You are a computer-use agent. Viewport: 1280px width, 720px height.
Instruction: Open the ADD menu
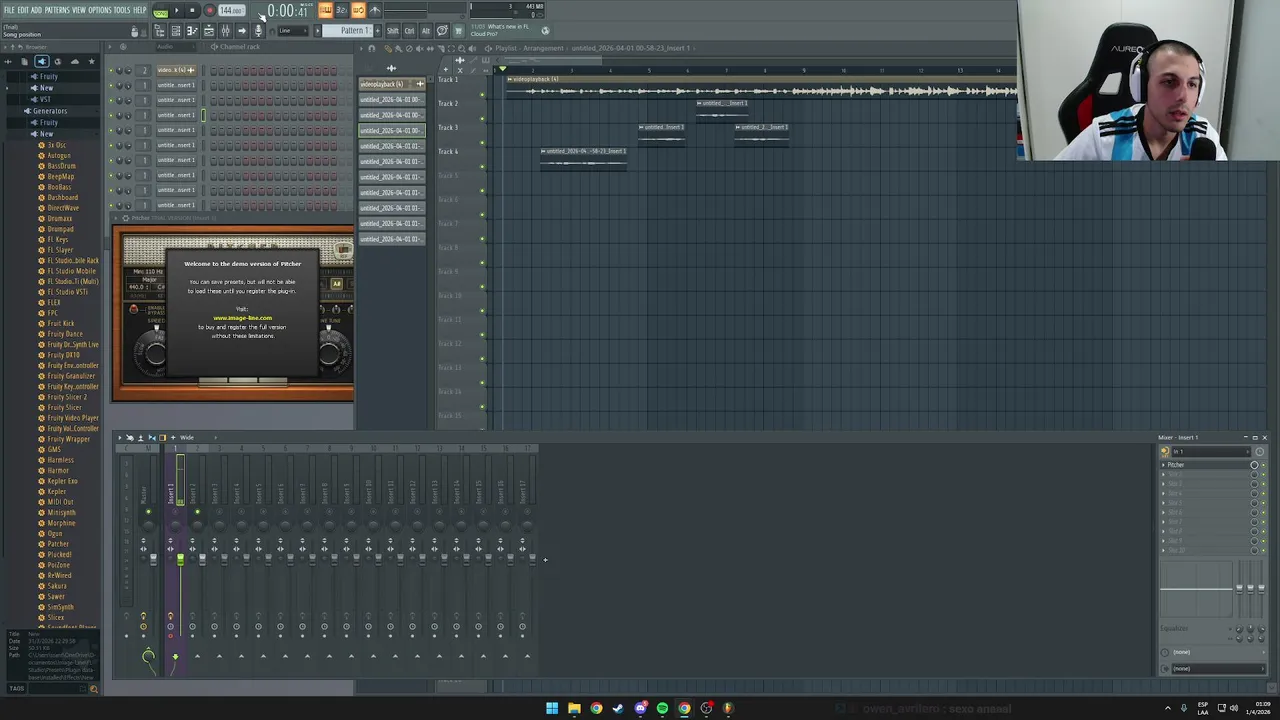coord(37,10)
